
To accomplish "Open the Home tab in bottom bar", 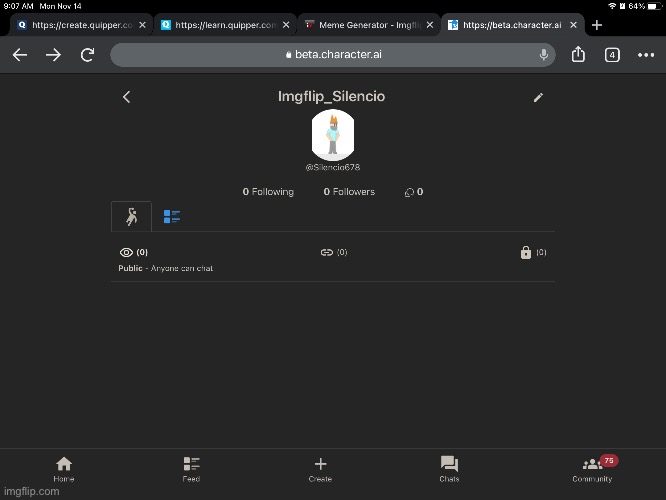I will point(64,468).
